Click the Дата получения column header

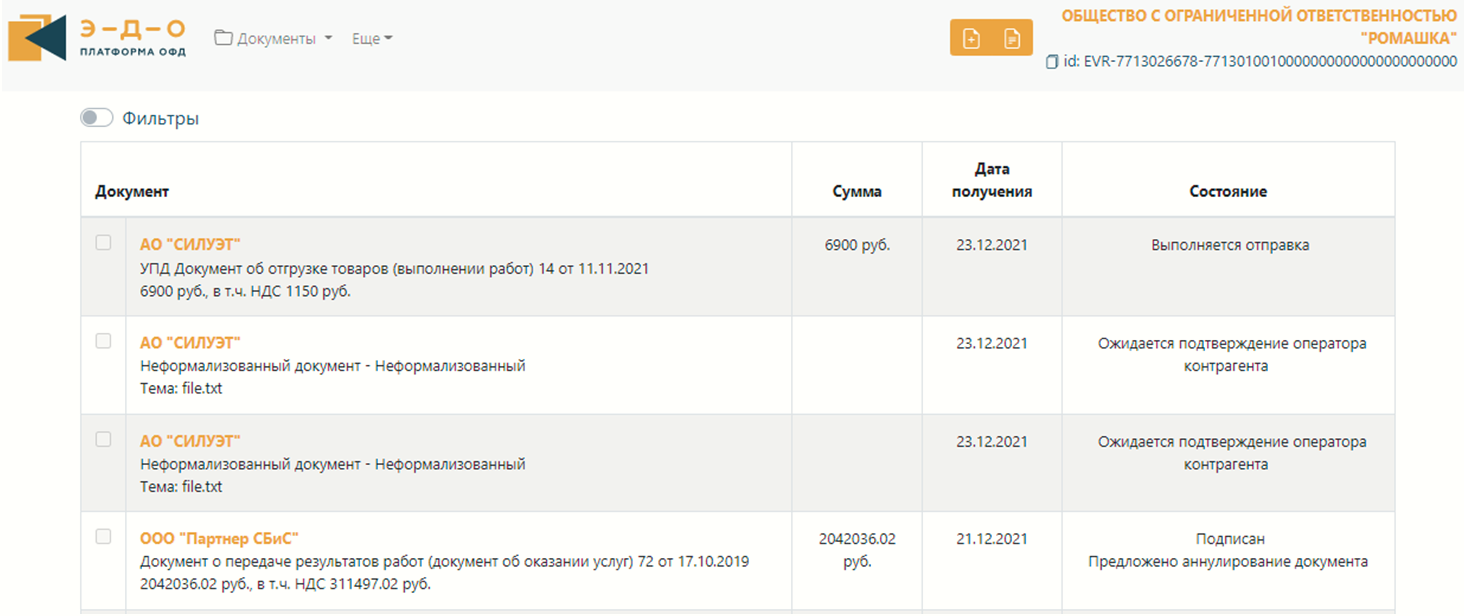coord(991,180)
